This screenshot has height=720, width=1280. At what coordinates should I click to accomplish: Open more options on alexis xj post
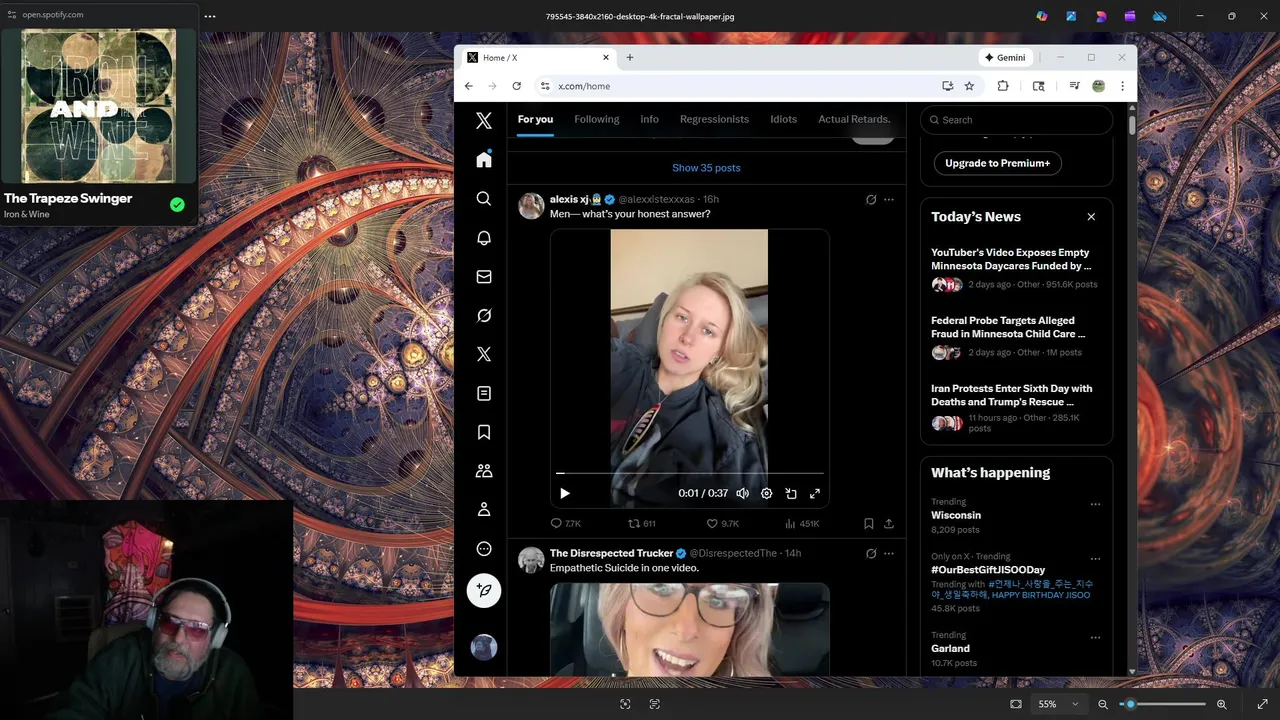click(x=889, y=199)
